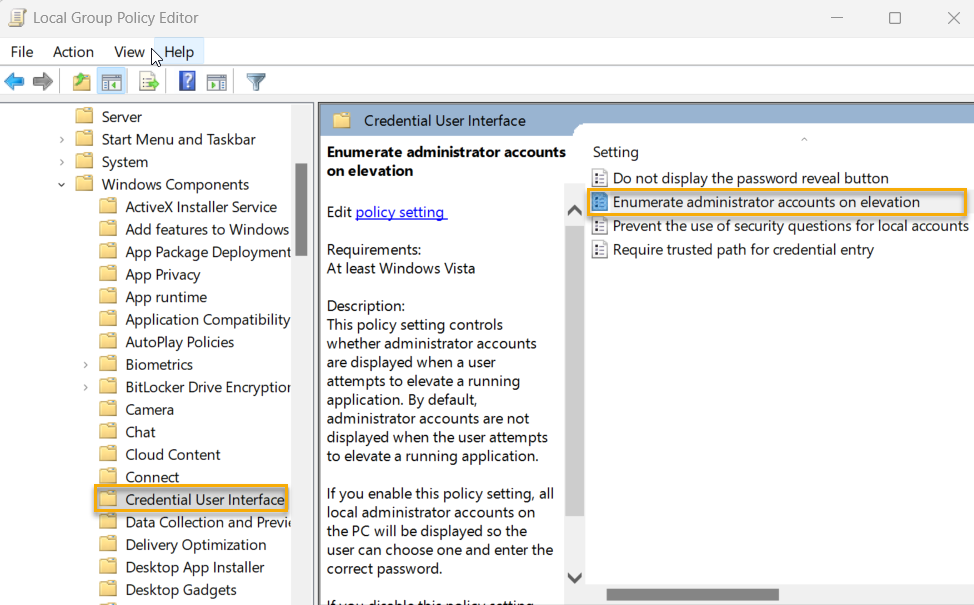Open the File menu
The height and width of the screenshot is (605, 974).
[21, 51]
